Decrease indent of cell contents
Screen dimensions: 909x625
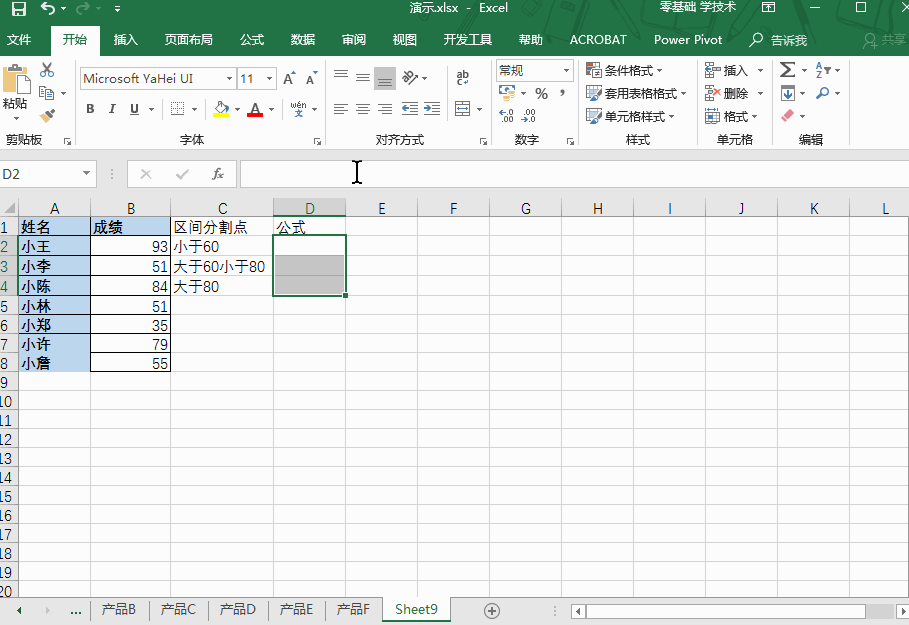click(410, 108)
